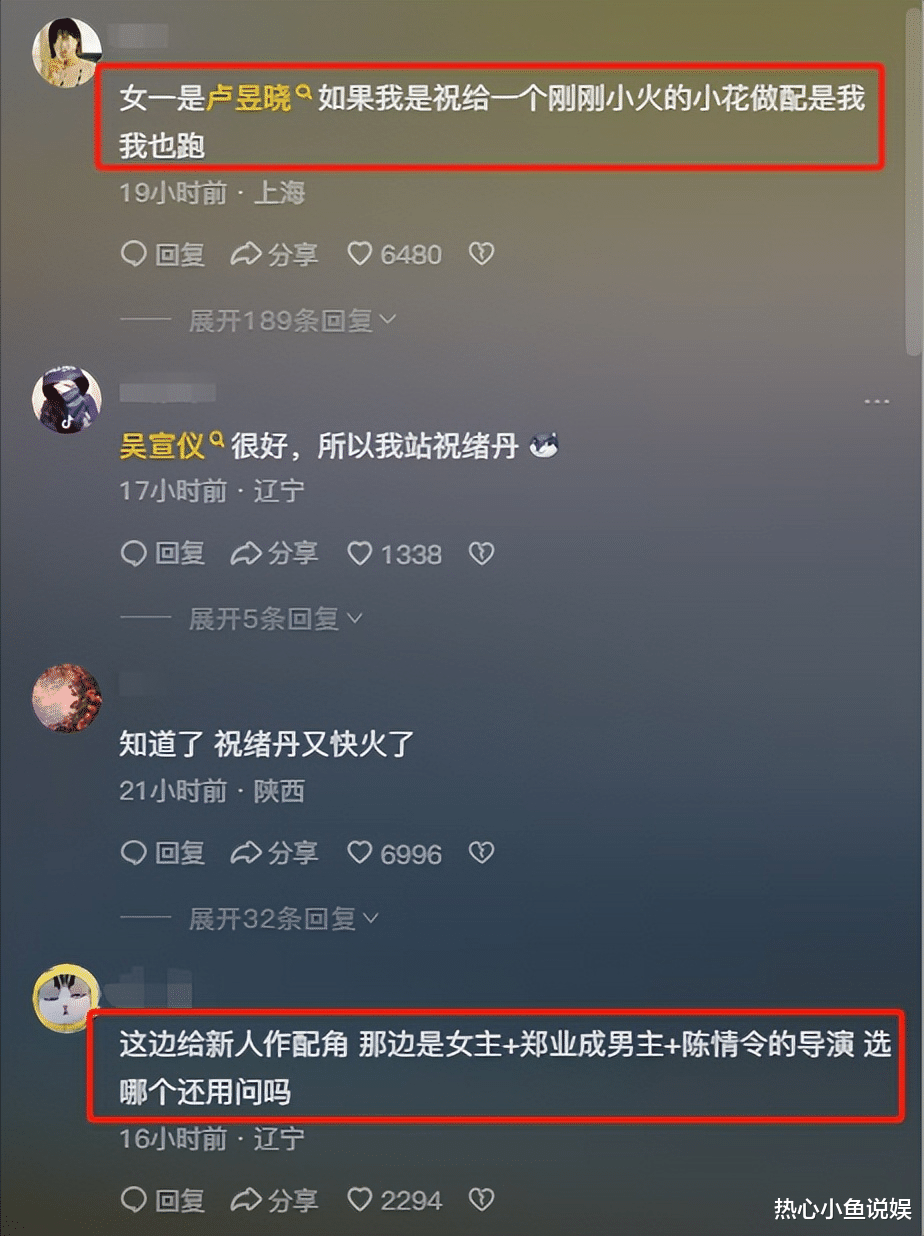Like the comment with 1338 likes
This screenshot has height=1236, width=924.
(395, 553)
